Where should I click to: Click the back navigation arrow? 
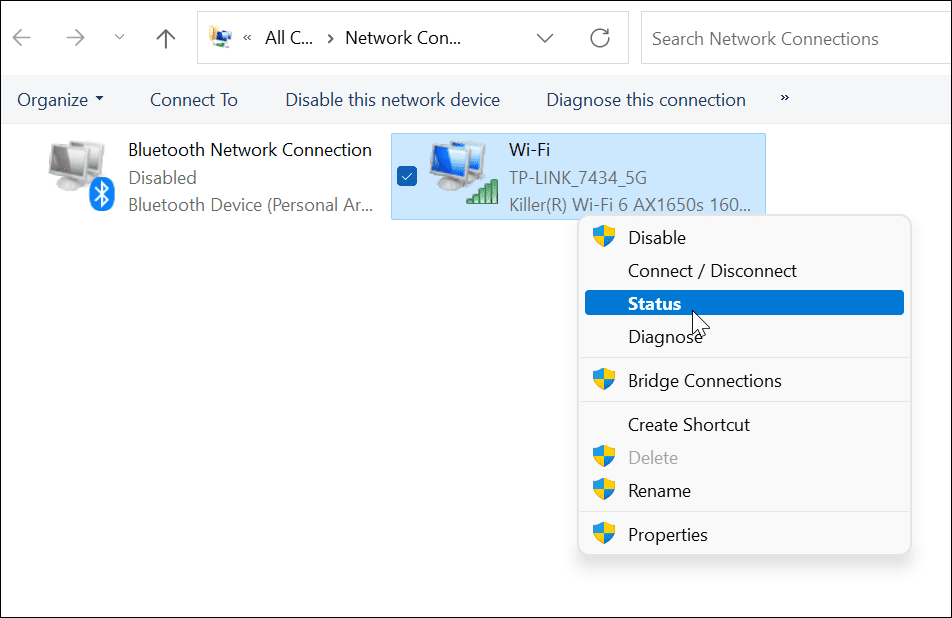[x=21, y=38]
